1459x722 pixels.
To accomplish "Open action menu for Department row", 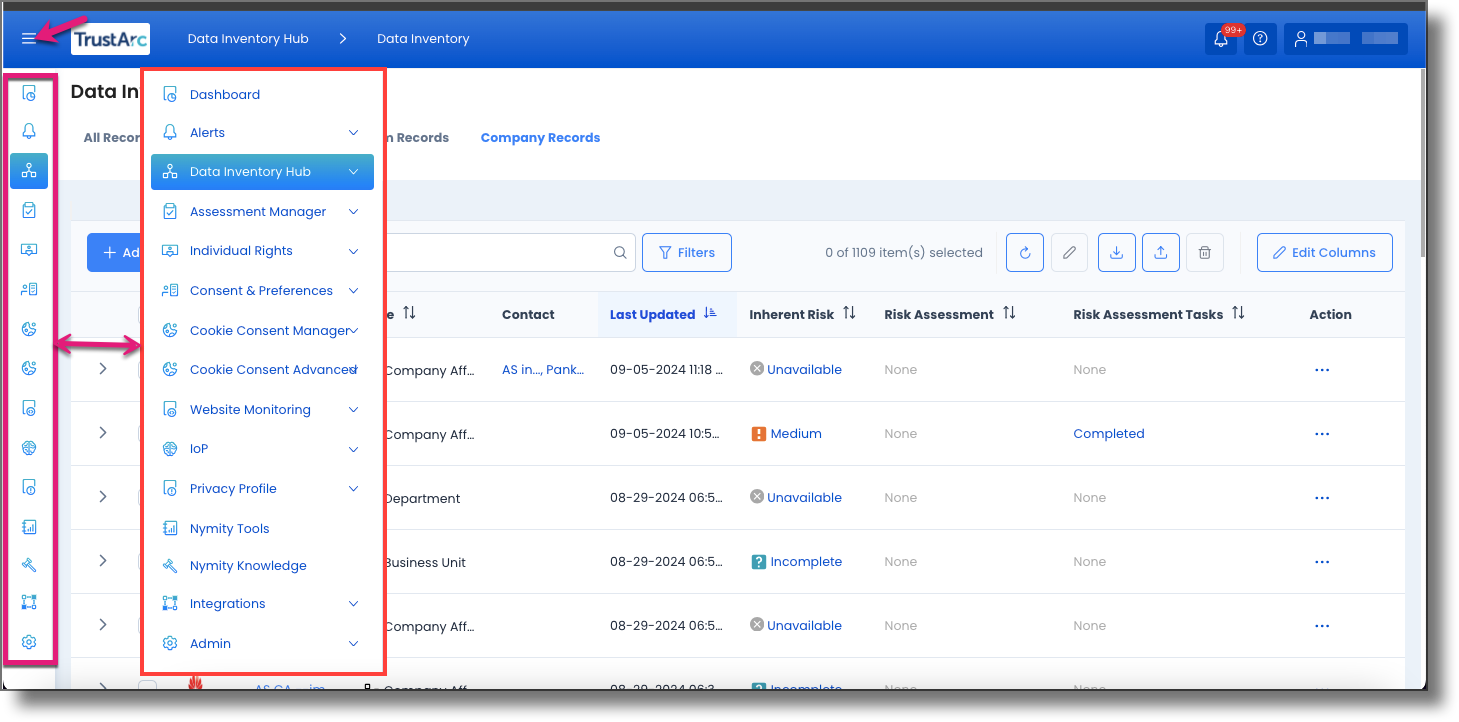I will (1322, 498).
